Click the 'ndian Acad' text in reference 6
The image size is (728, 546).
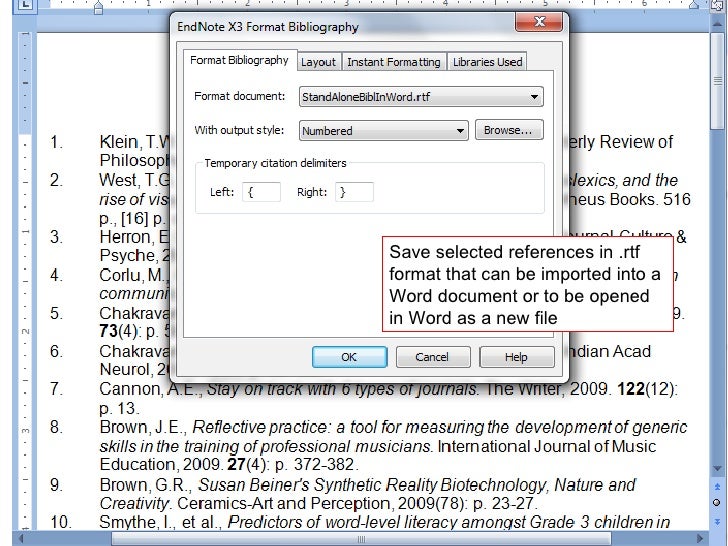click(610, 351)
